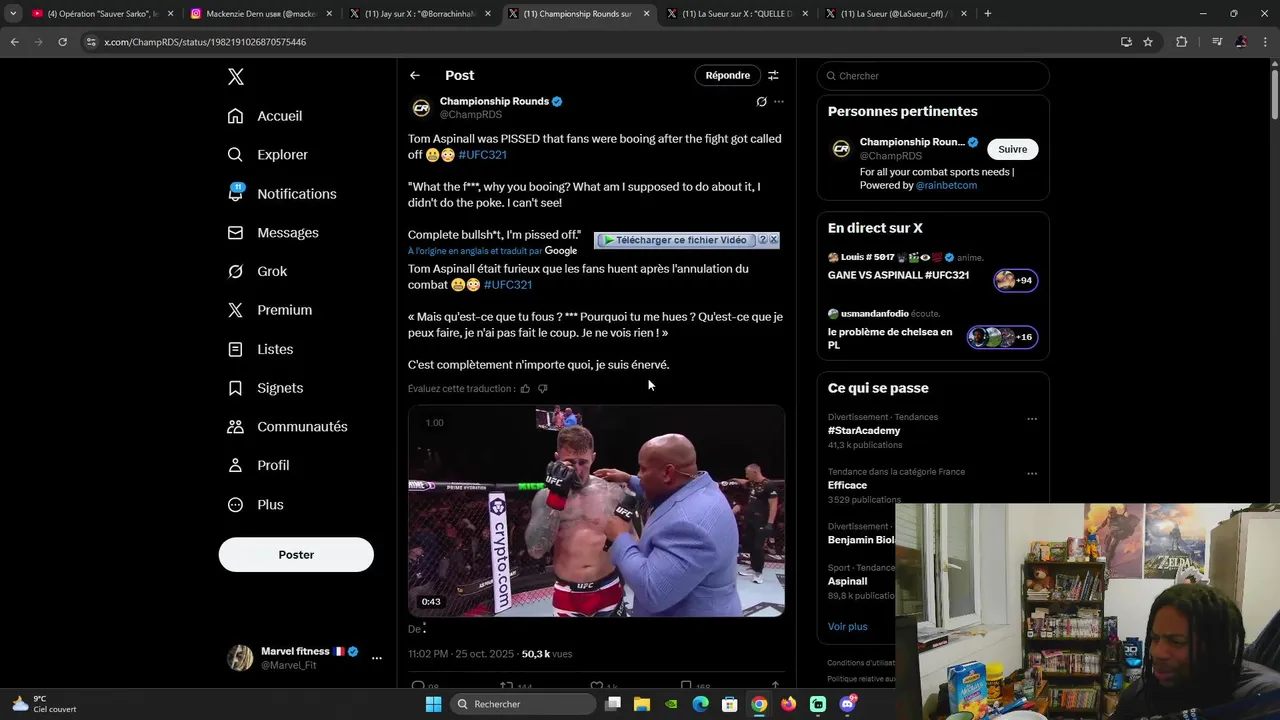1280x720 pixels.
Task: Open @rainbetcom link in profile bio
Action: pos(946,185)
